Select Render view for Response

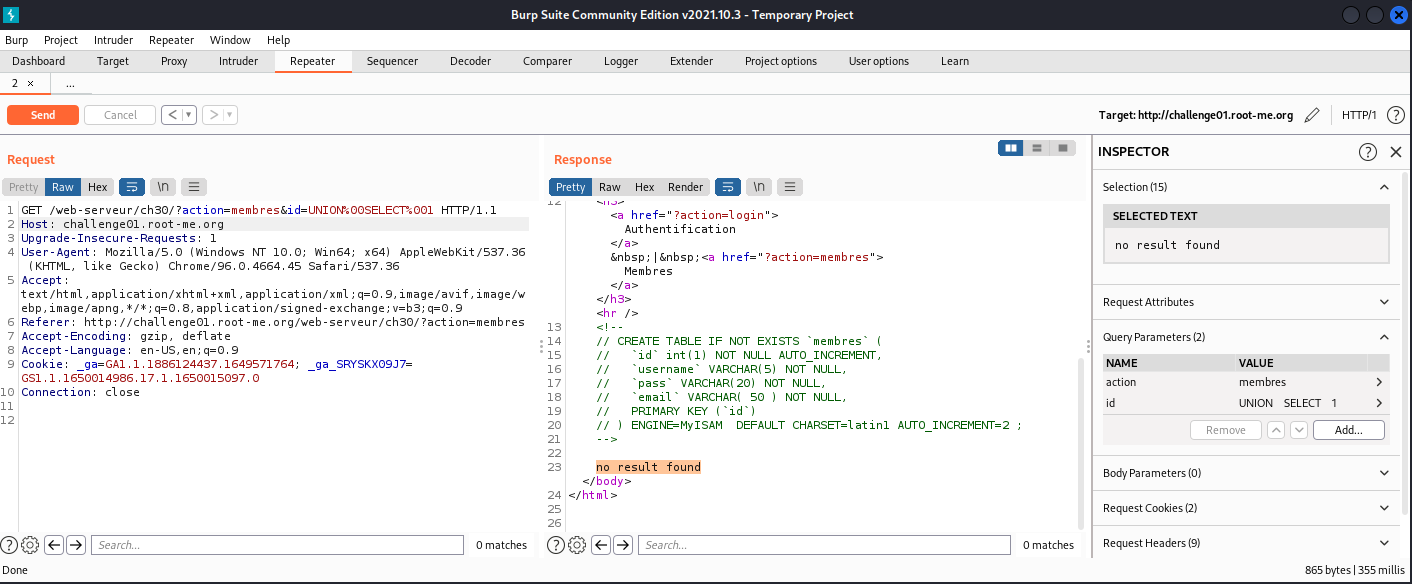(686, 187)
